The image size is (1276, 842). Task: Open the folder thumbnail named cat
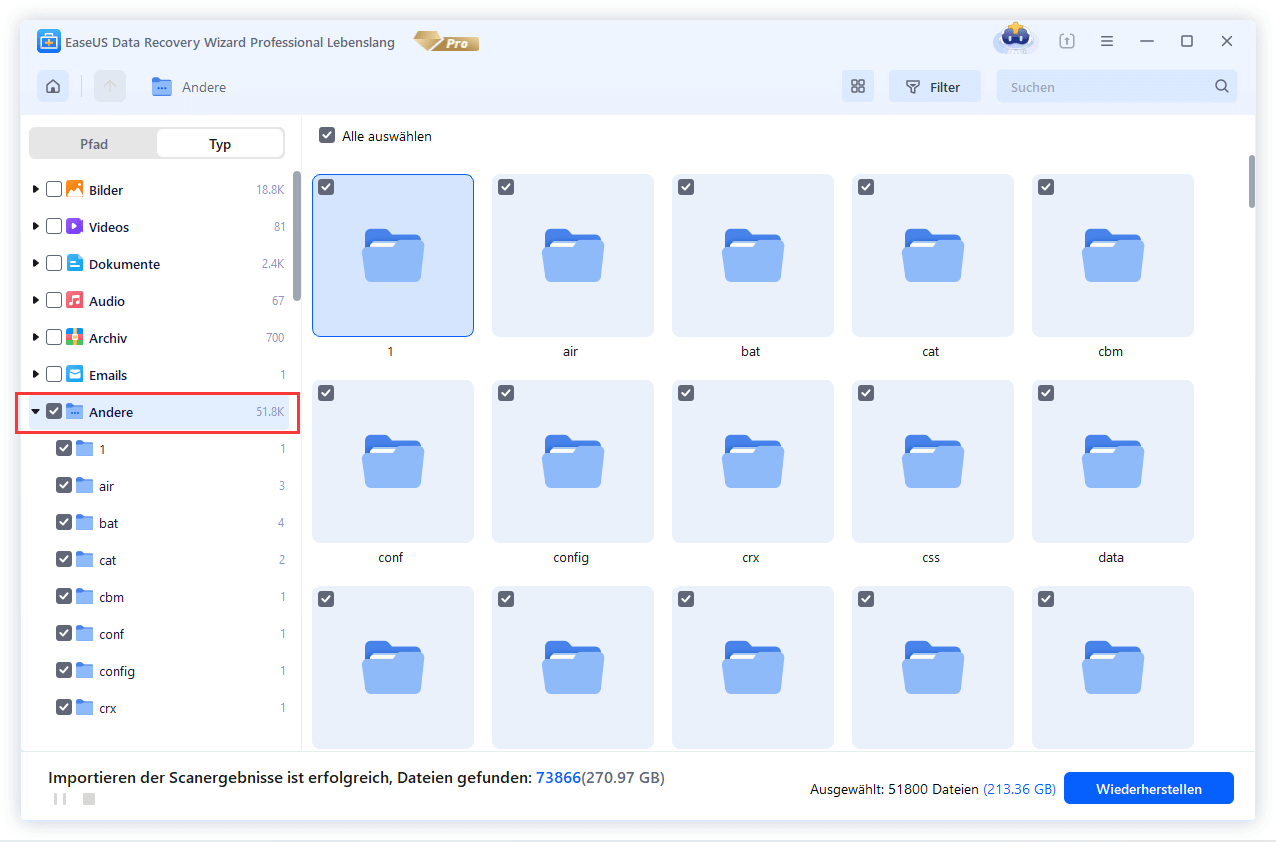933,255
